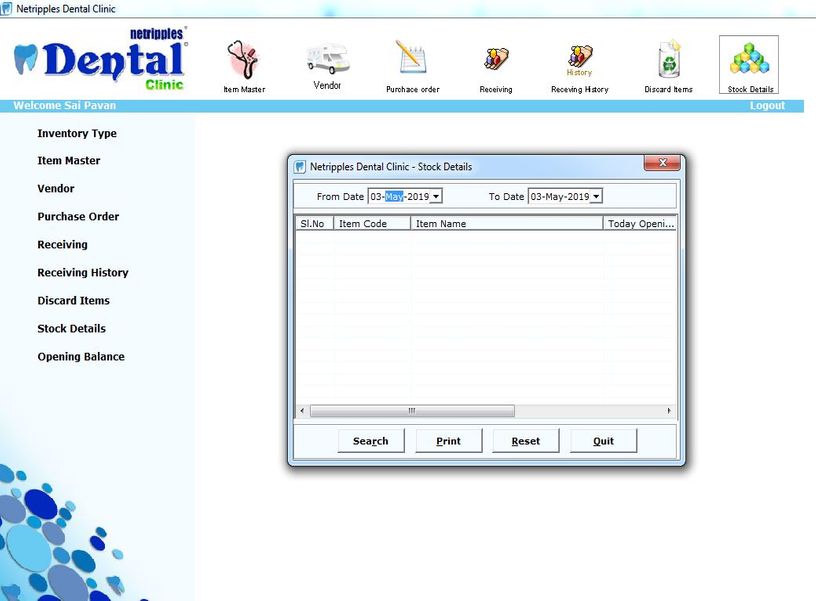816x601 pixels.
Task: Click the To Date field
Action: [565, 197]
